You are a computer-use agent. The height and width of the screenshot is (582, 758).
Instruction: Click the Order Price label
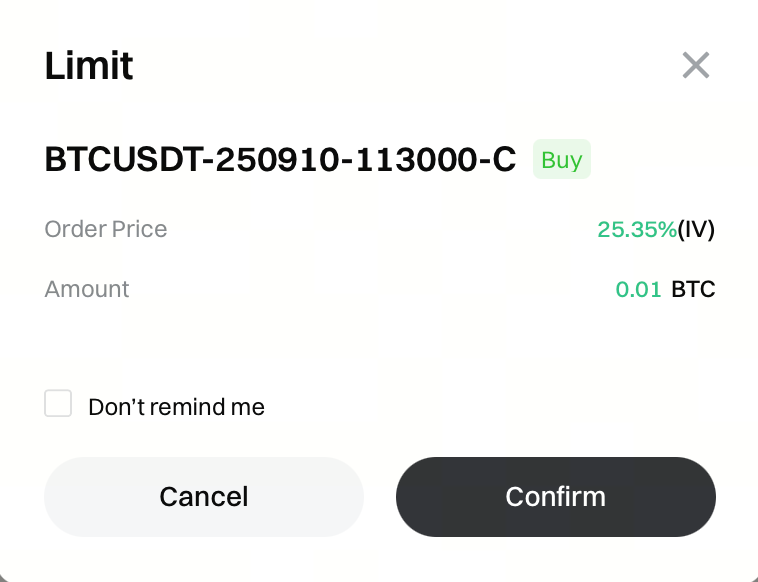(x=106, y=229)
